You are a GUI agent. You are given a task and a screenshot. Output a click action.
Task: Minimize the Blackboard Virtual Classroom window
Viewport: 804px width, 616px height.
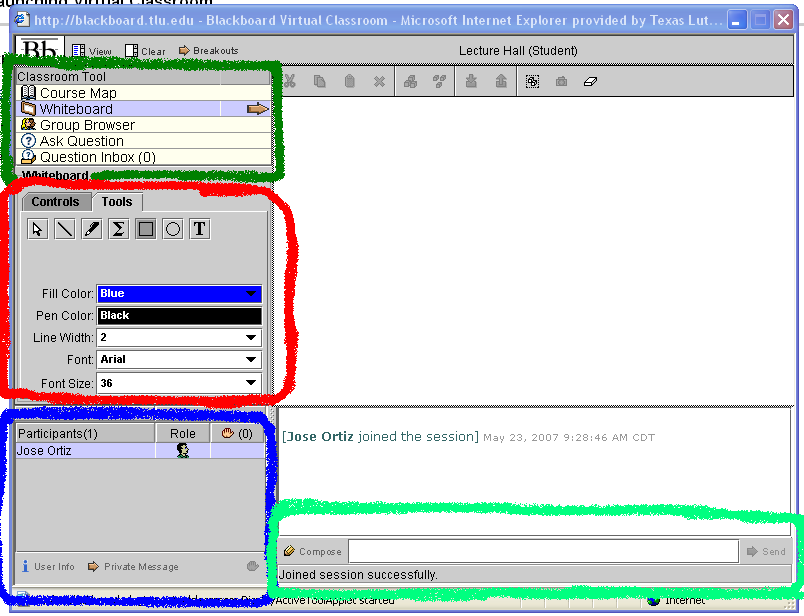coord(737,20)
